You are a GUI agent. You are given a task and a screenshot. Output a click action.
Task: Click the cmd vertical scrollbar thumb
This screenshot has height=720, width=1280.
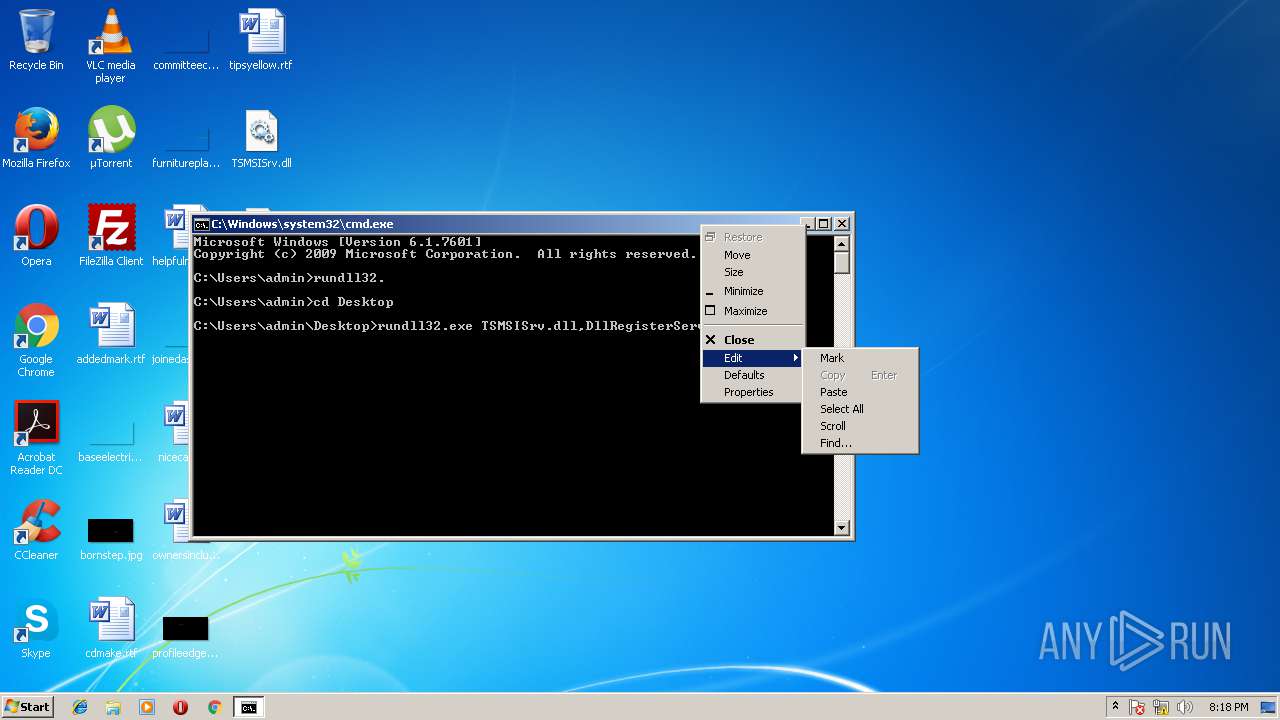tap(841, 262)
